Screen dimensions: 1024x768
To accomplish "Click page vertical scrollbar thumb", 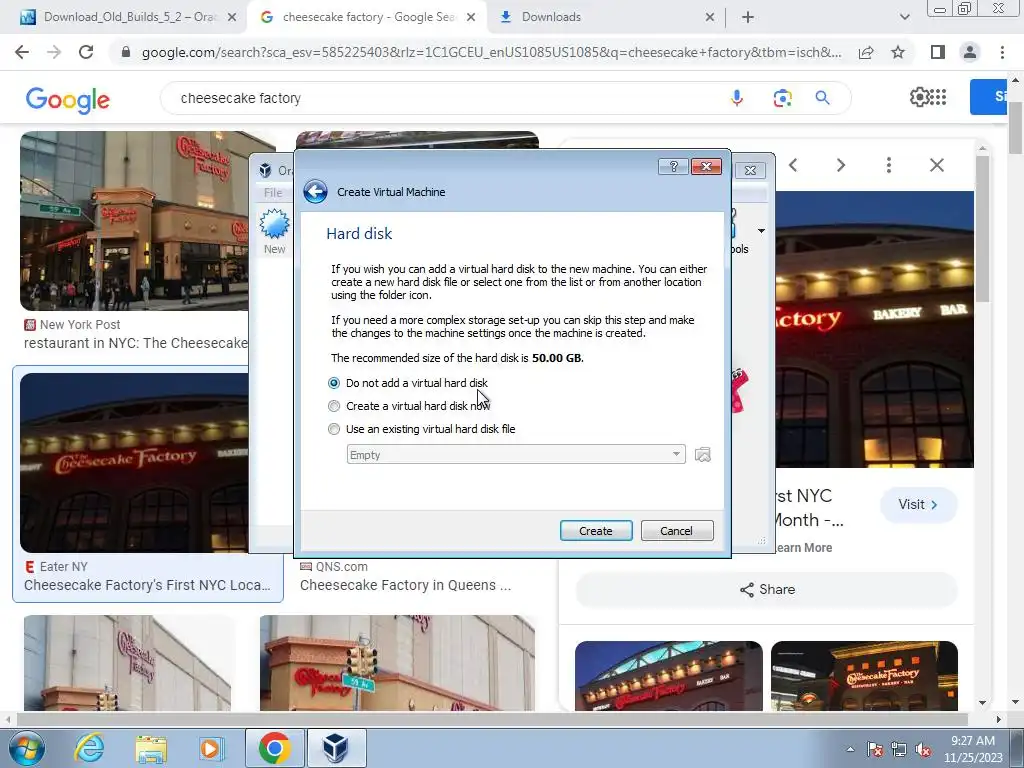I will pyautogui.click(x=1015, y=127).
